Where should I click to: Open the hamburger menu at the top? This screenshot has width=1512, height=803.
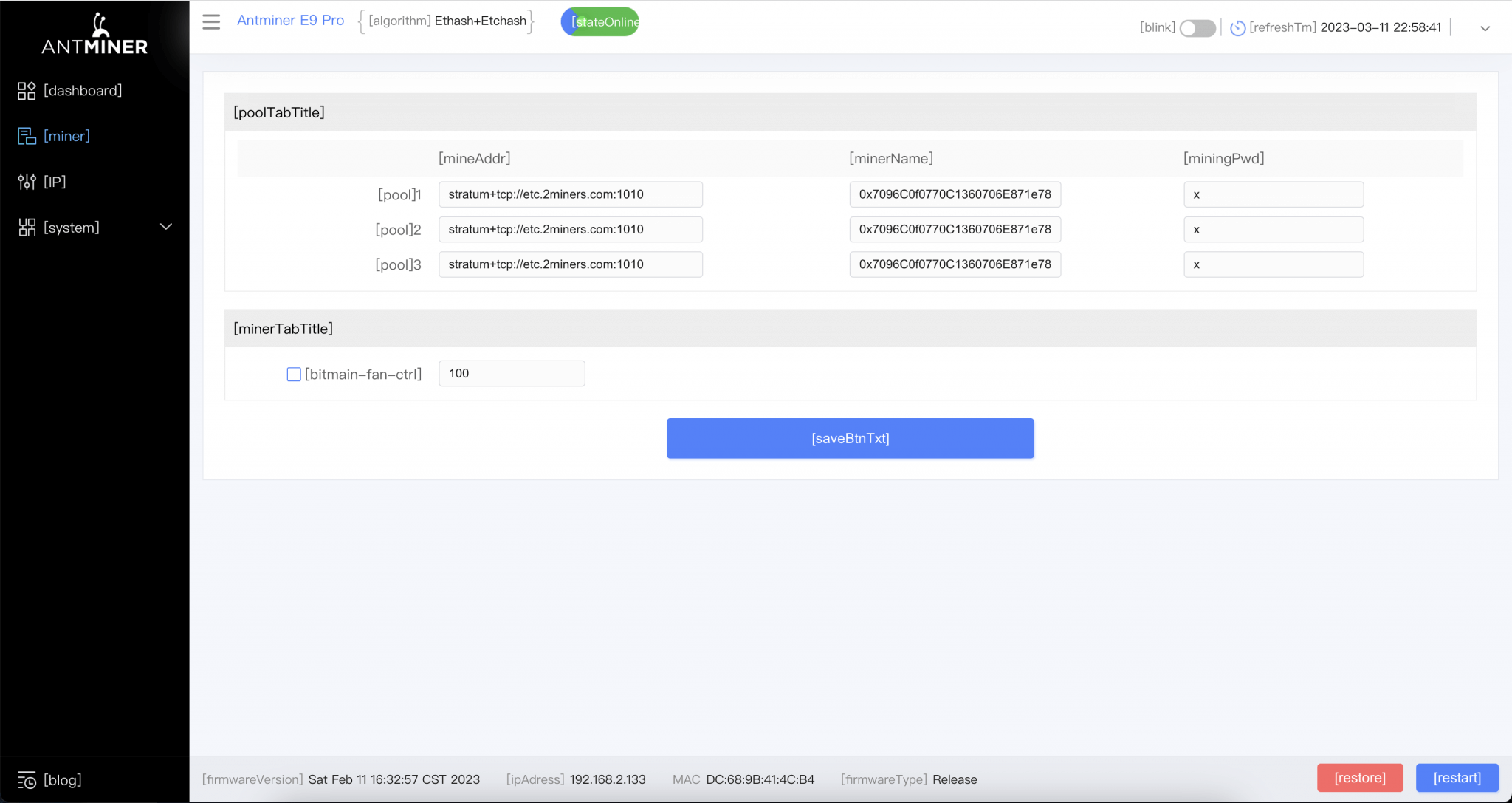pos(212,21)
